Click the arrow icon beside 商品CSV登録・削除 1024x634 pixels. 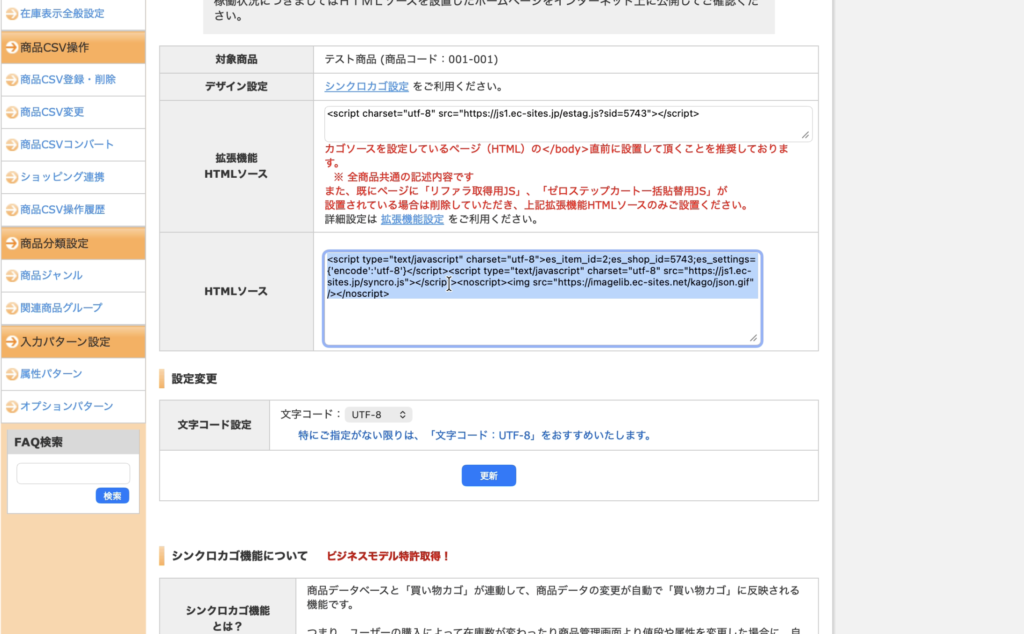tap(12, 80)
